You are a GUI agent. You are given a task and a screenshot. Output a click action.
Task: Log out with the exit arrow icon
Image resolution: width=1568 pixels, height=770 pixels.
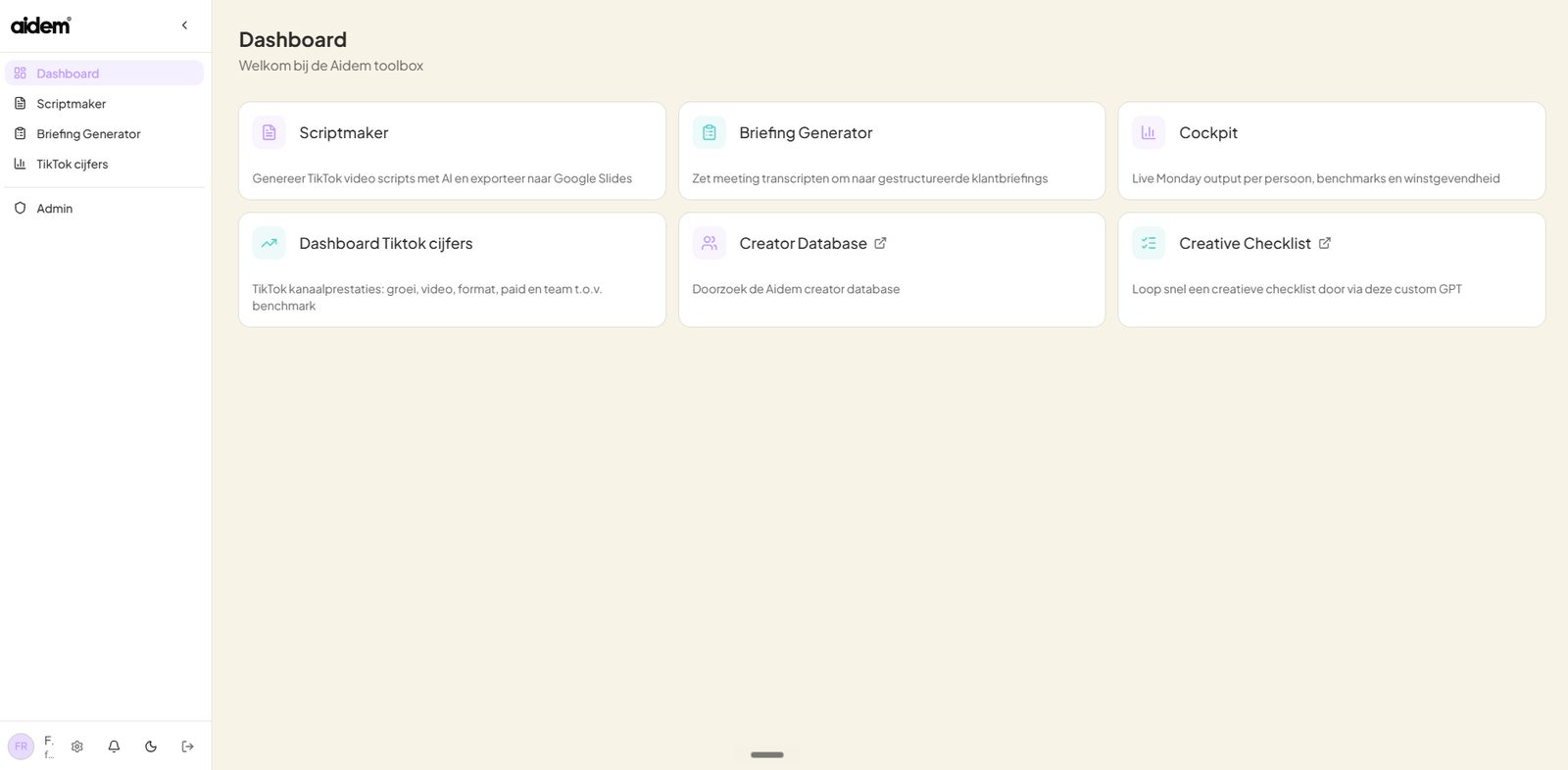coord(188,746)
